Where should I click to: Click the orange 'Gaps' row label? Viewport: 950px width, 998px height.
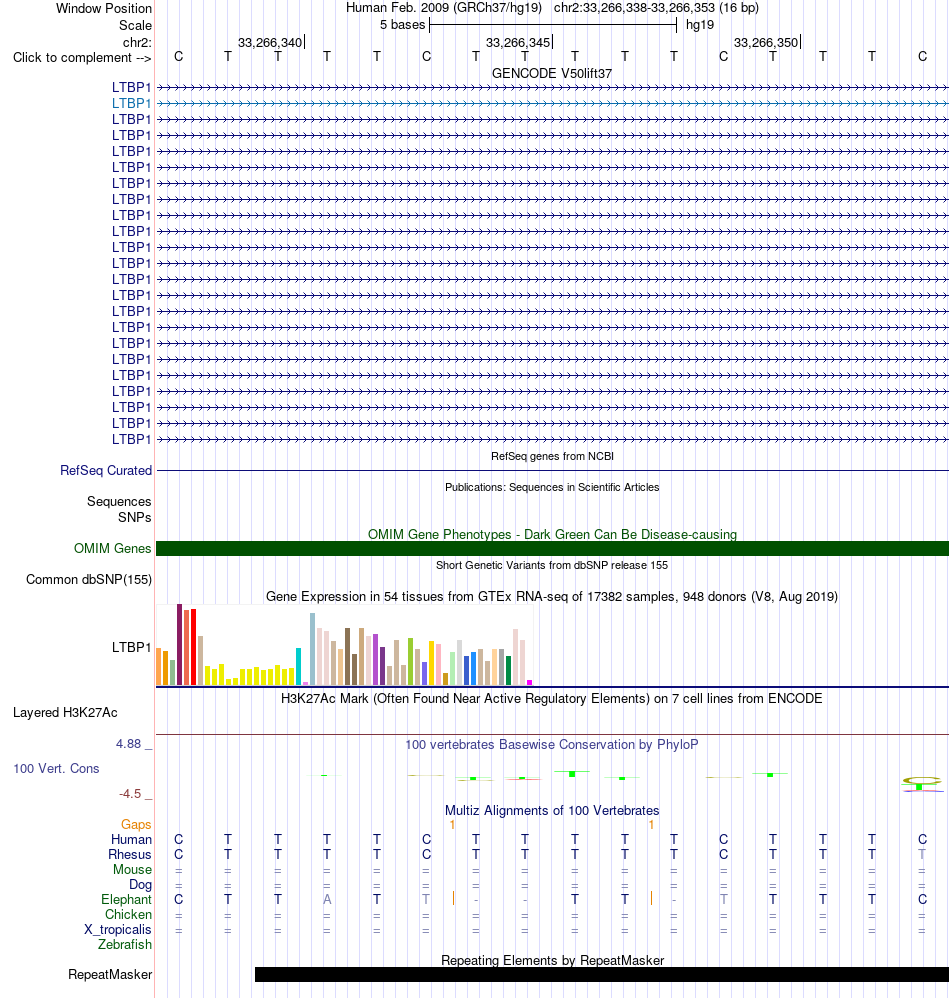click(136, 825)
